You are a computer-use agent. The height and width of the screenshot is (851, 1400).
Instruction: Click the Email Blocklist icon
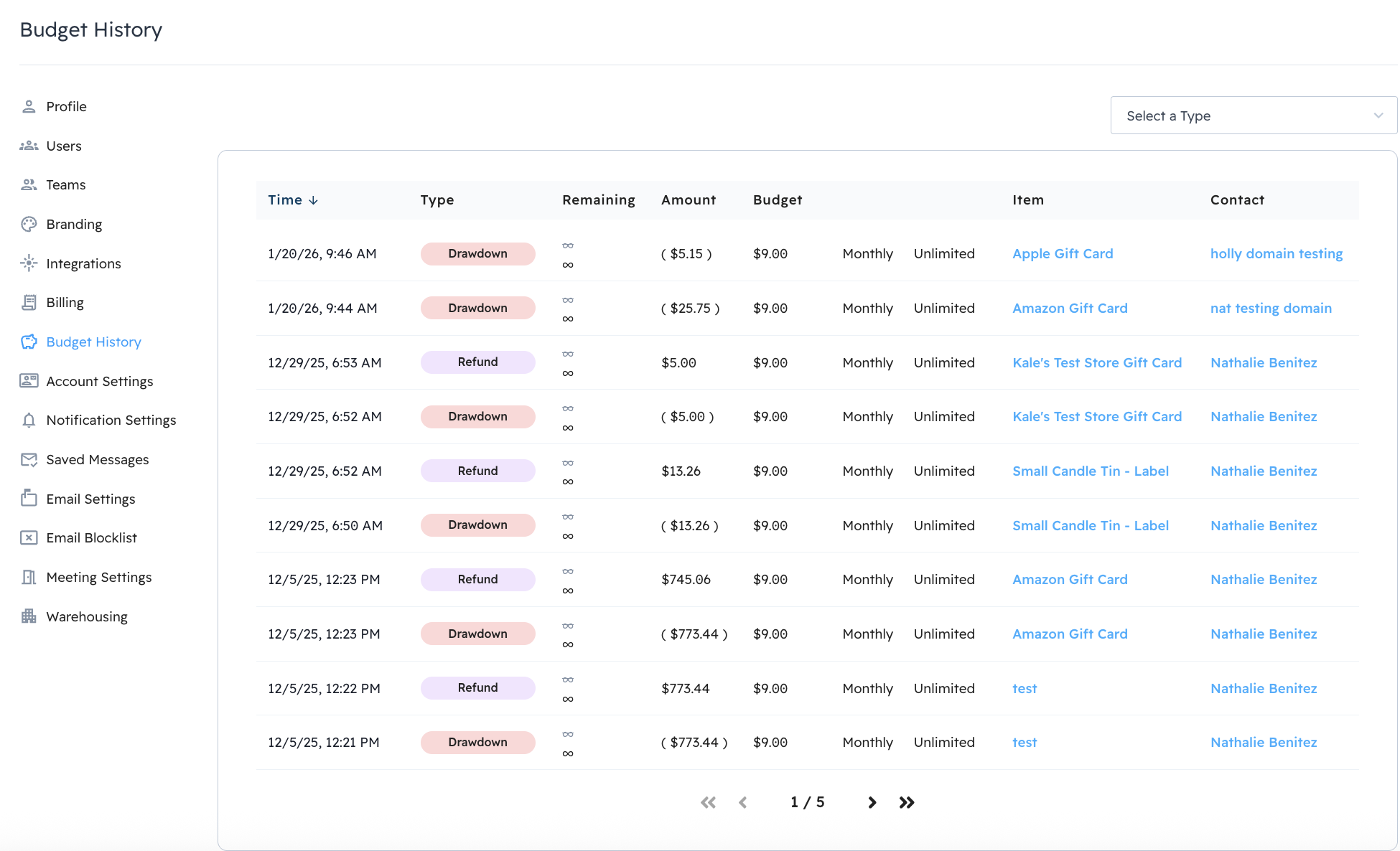29,537
